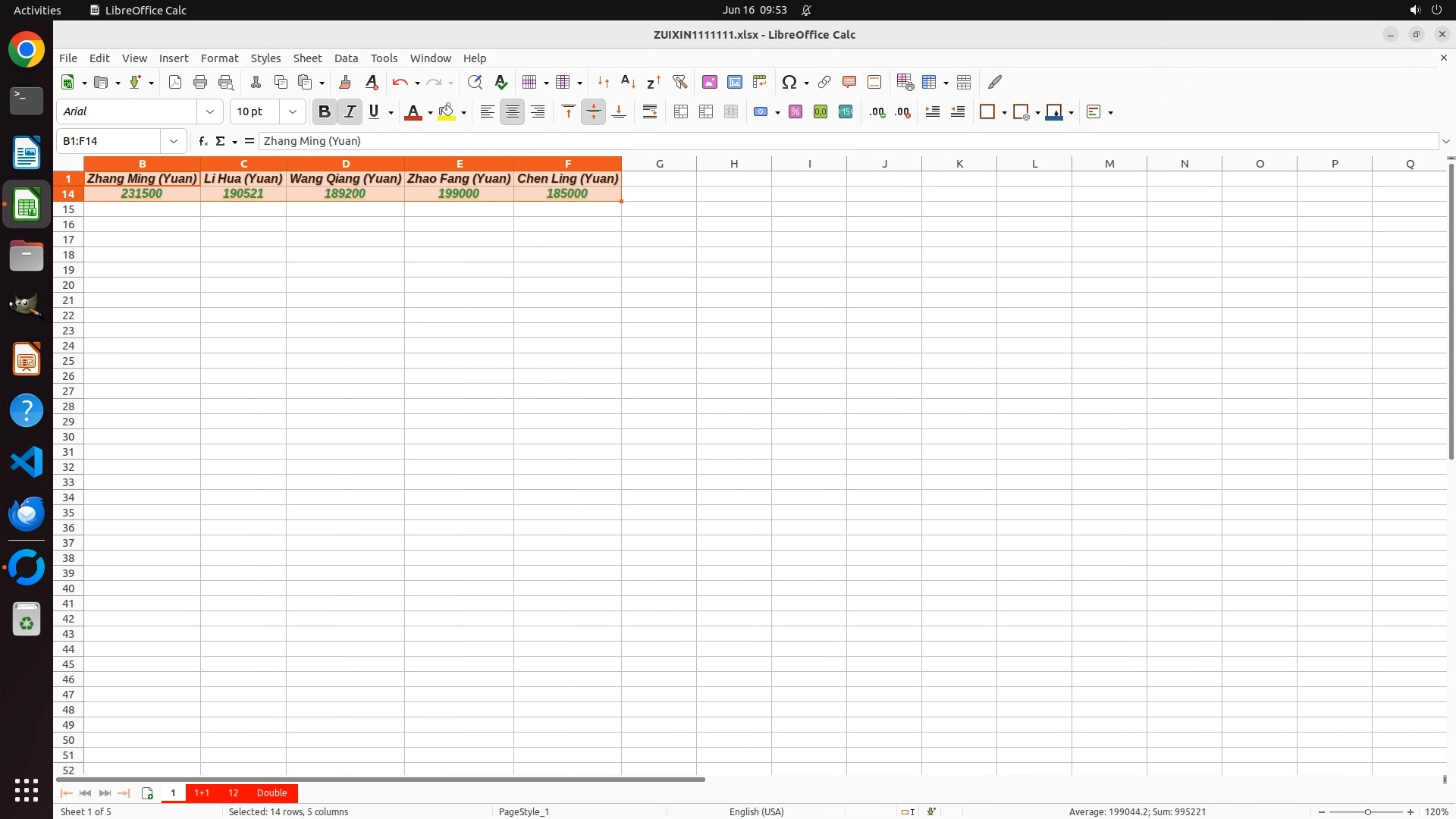The width and height of the screenshot is (1456, 819).
Task: Toggle Italic formatting button
Action: tap(350, 111)
